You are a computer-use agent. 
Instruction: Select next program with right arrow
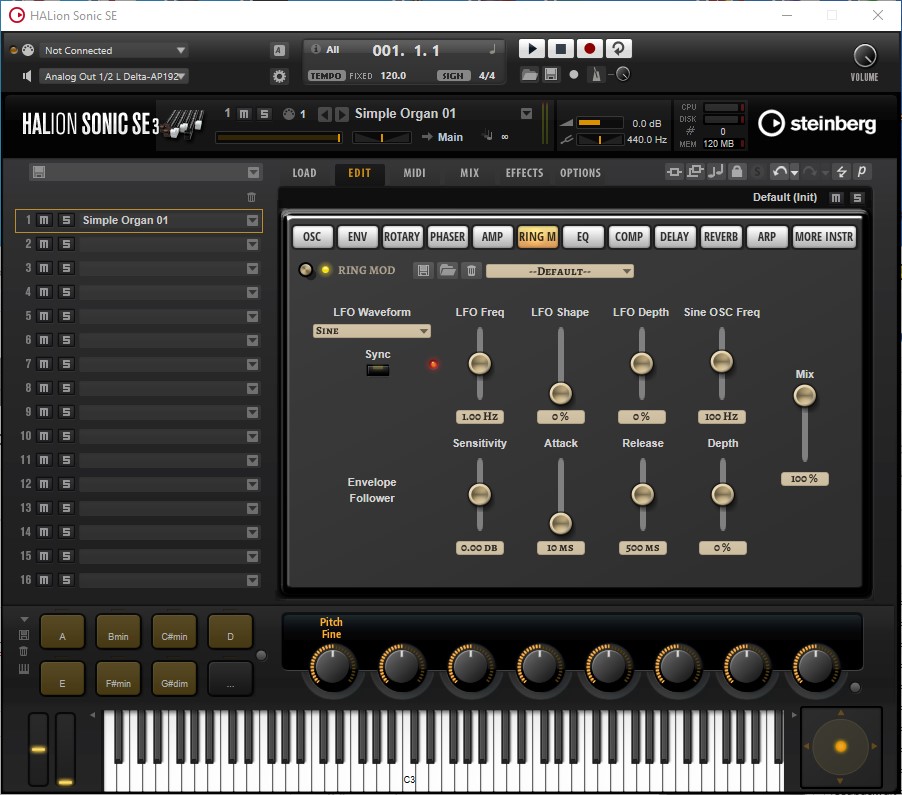point(342,114)
